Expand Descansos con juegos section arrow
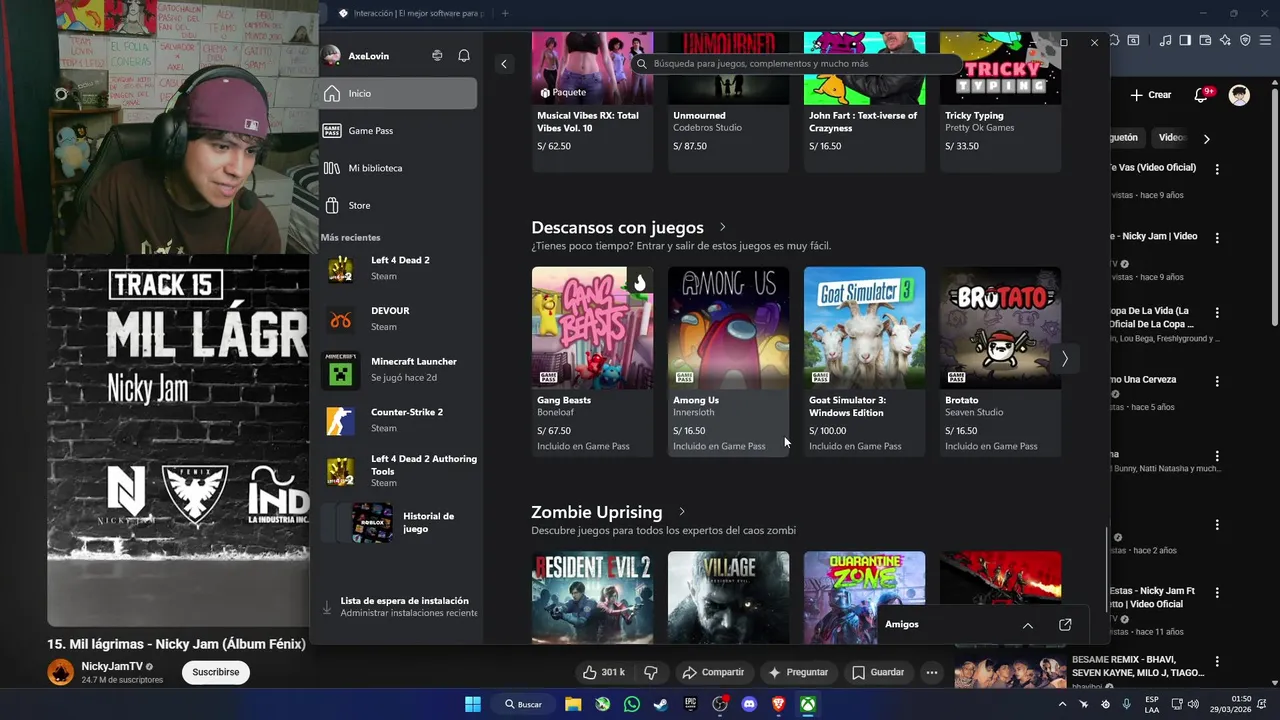This screenshot has height=720, width=1280. click(722, 227)
